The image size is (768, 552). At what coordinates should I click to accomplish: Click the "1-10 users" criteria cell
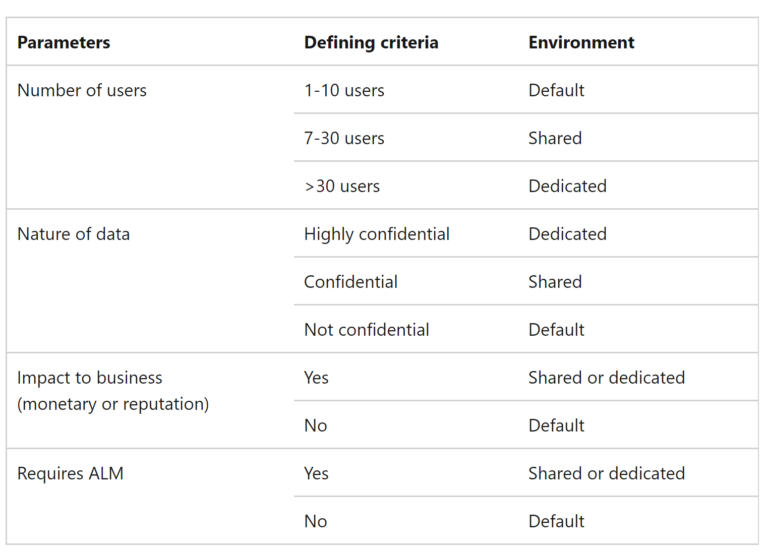[x=344, y=90]
